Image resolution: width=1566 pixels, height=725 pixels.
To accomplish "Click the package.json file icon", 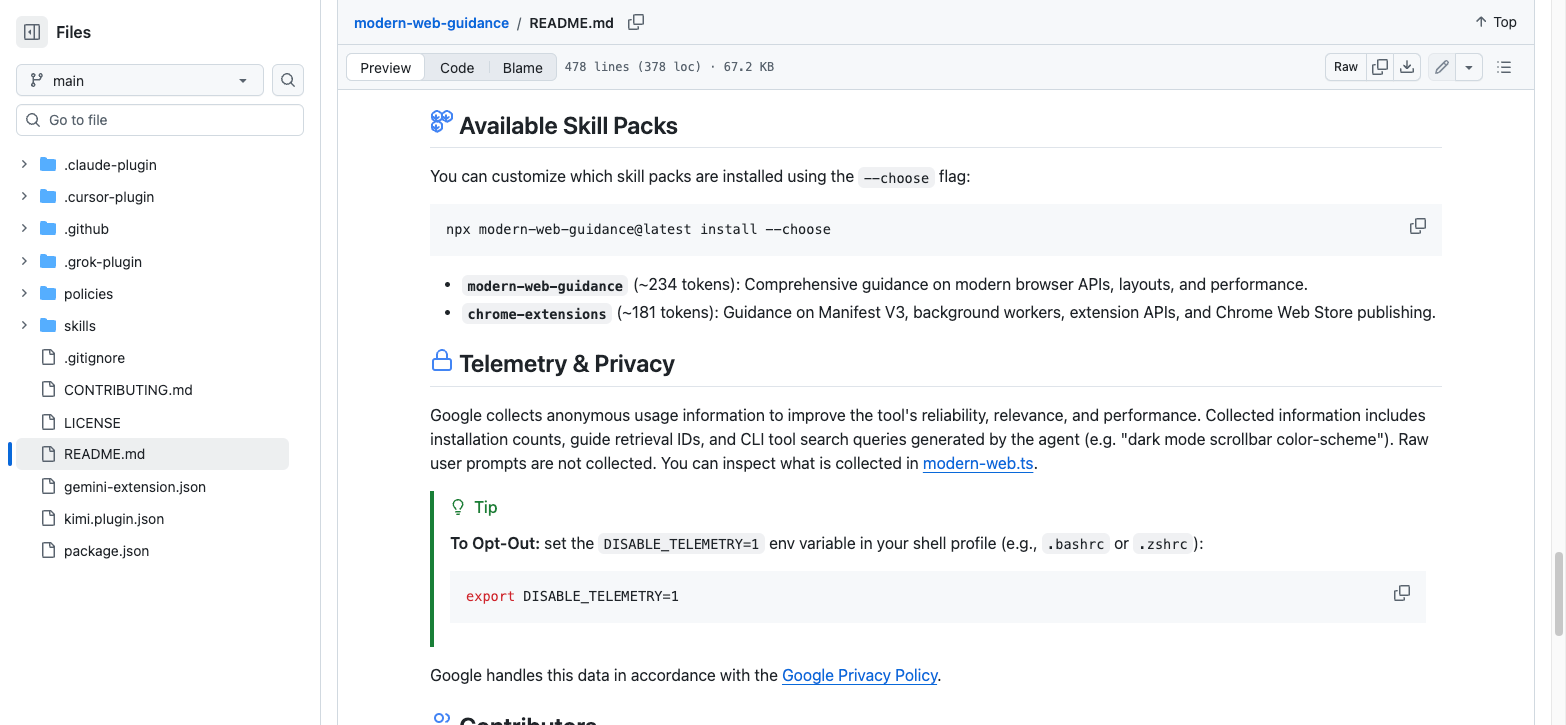I will tap(48, 550).
